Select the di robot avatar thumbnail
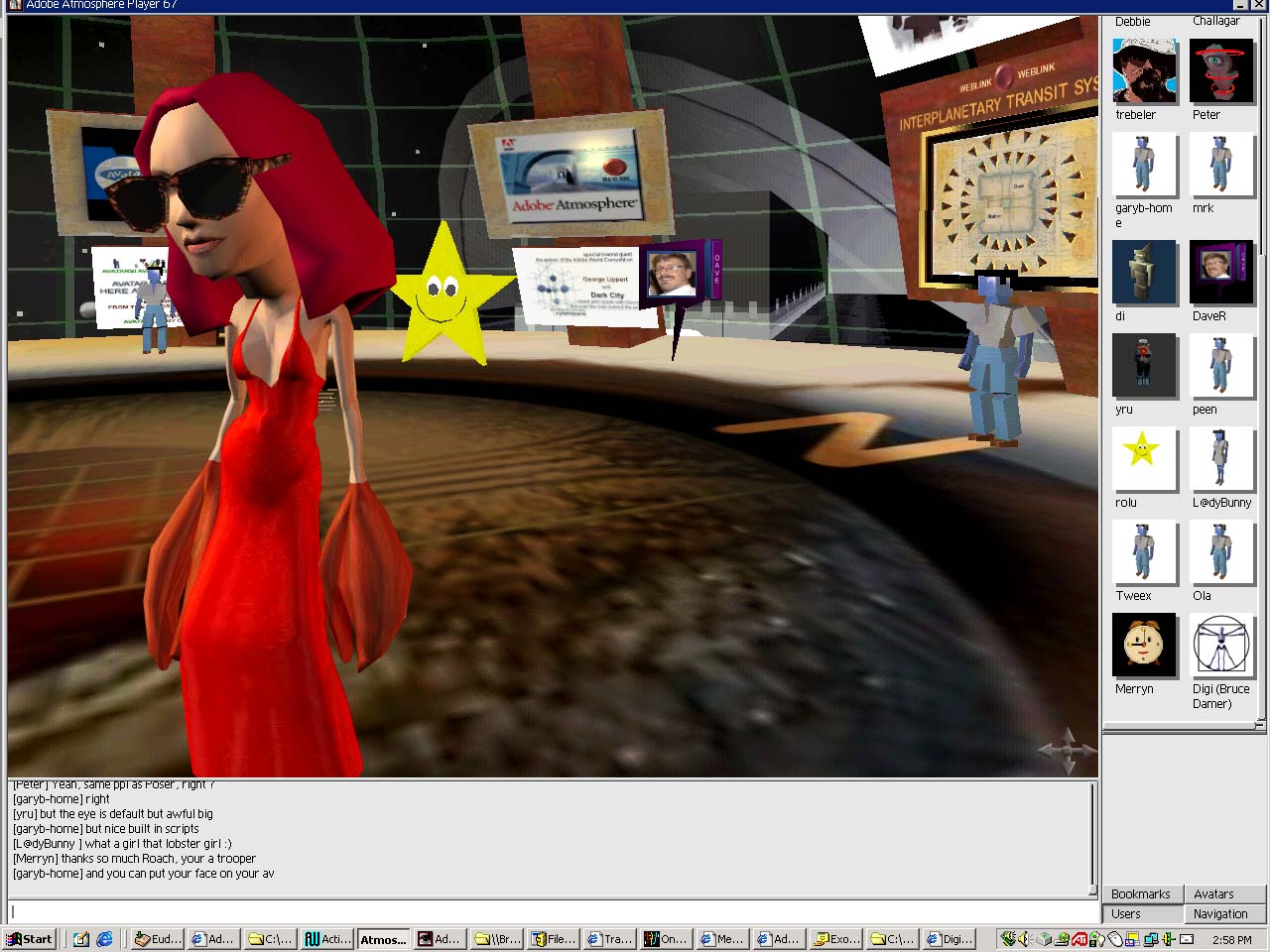The image size is (1270, 952). (x=1144, y=272)
